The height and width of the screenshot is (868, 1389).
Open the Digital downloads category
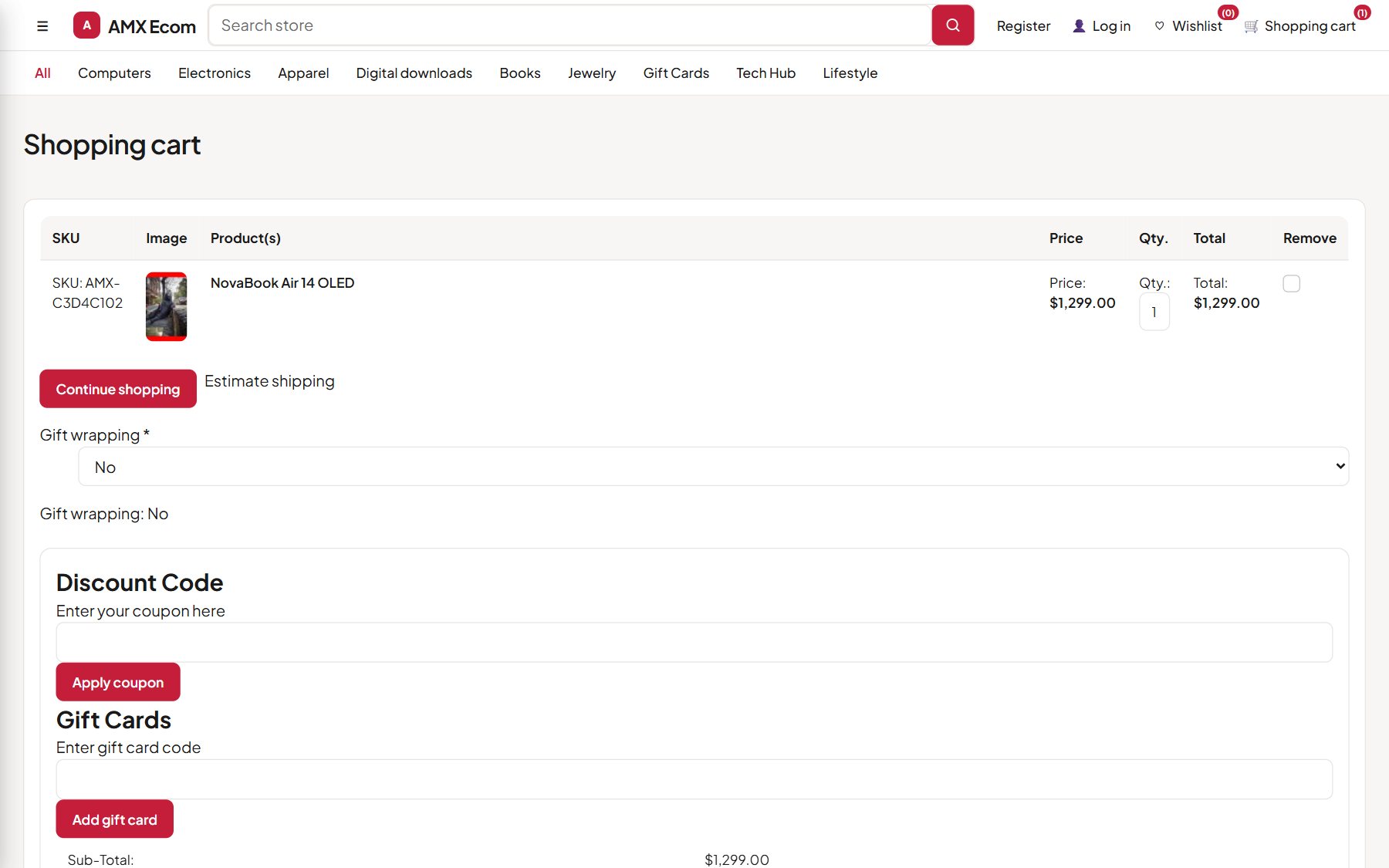tap(414, 73)
